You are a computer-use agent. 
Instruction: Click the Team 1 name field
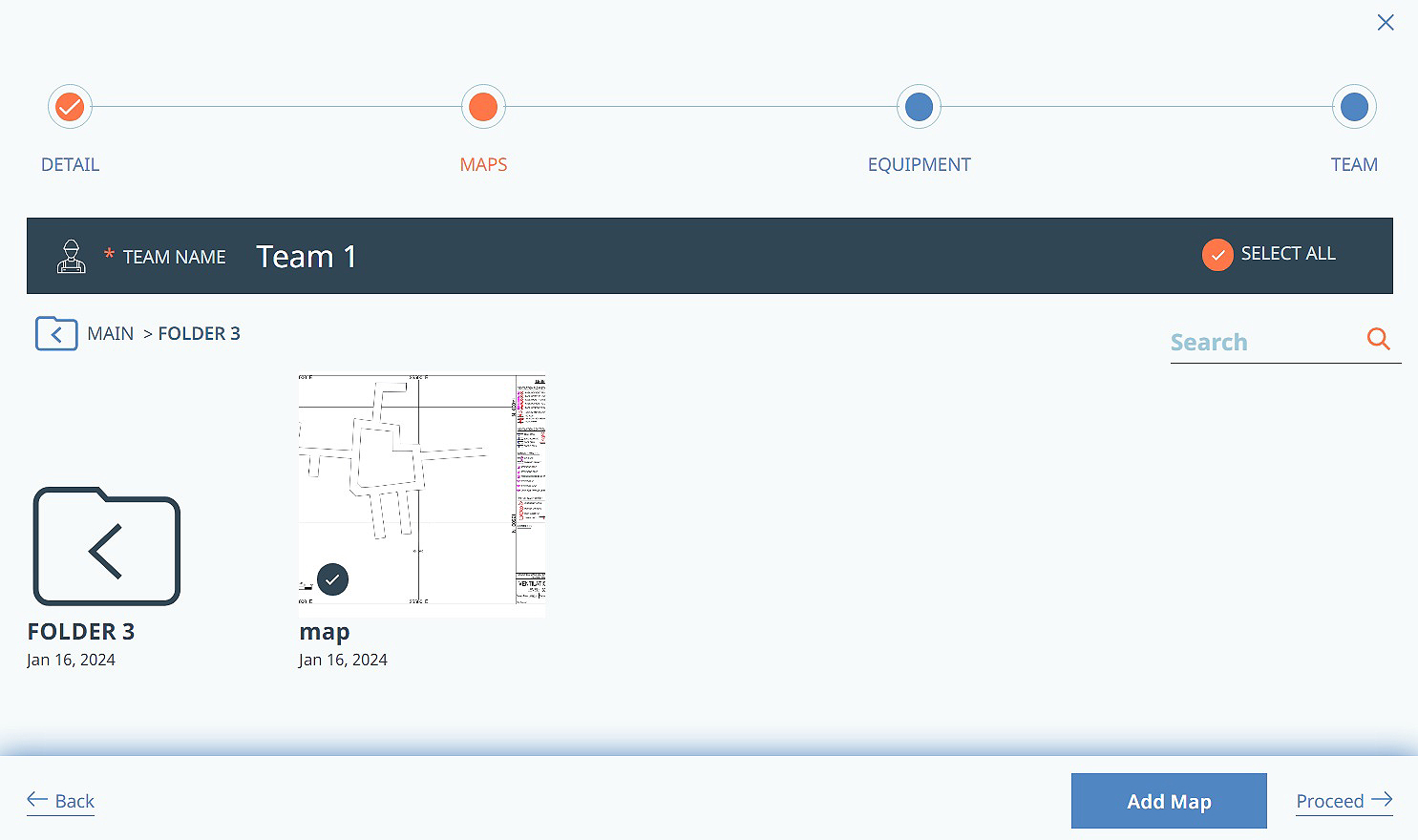(x=307, y=257)
